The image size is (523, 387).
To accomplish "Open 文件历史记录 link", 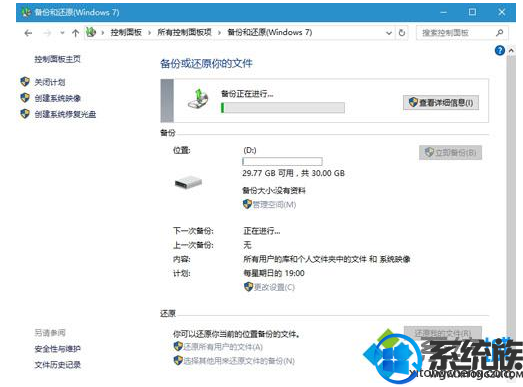I will pyautogui.click(x=57, y=365).
